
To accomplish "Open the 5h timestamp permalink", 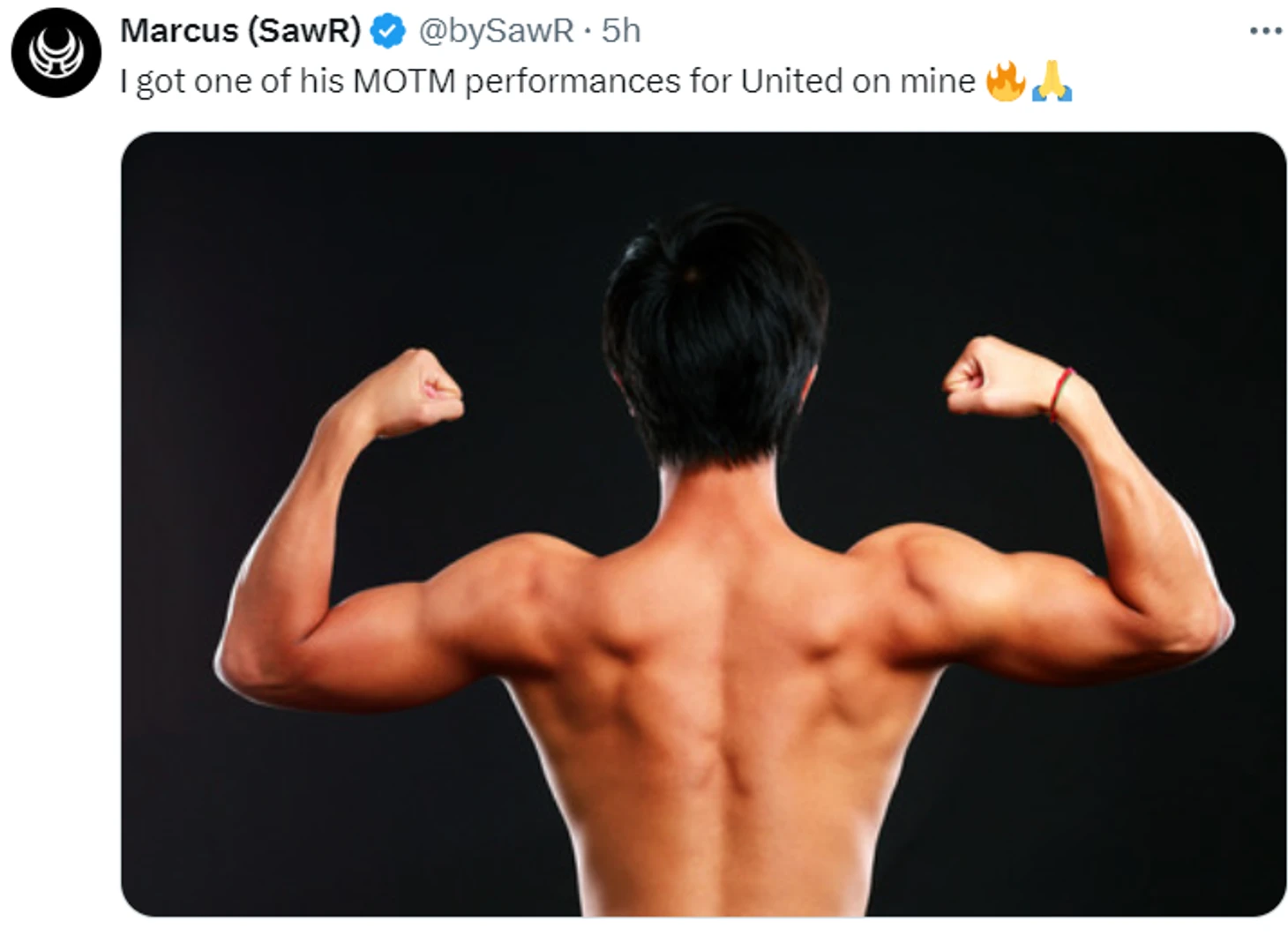I will (x=621, y=31).
